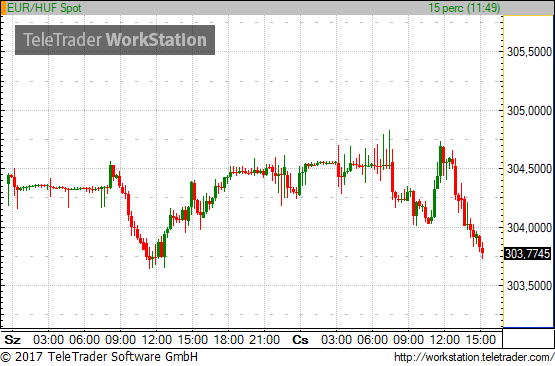Viewport: 555px width, 366px height.
Task: Click the 21:00 time axis label
Action: click(264, 340)
